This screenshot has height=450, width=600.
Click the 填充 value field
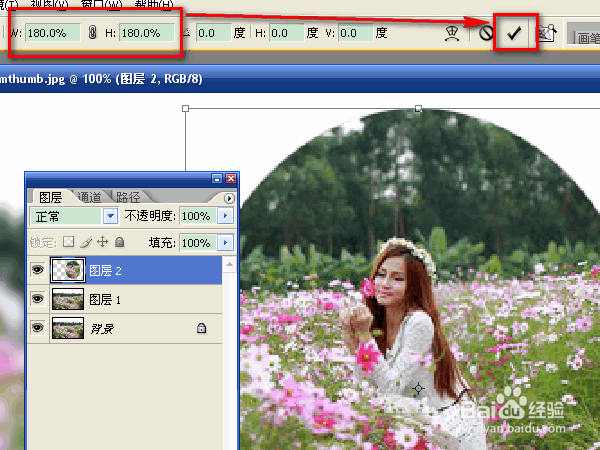click(x=198, y=243)
